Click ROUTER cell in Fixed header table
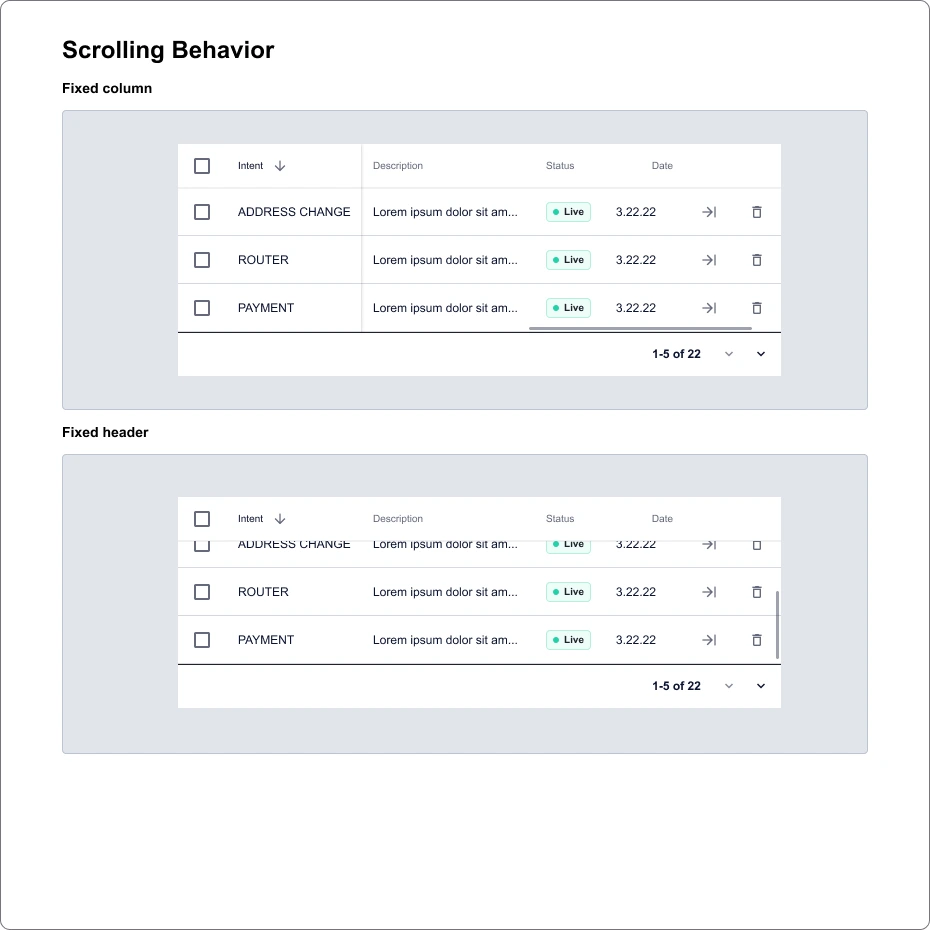This screenshot has width=930, height=930. coord(263,592)
